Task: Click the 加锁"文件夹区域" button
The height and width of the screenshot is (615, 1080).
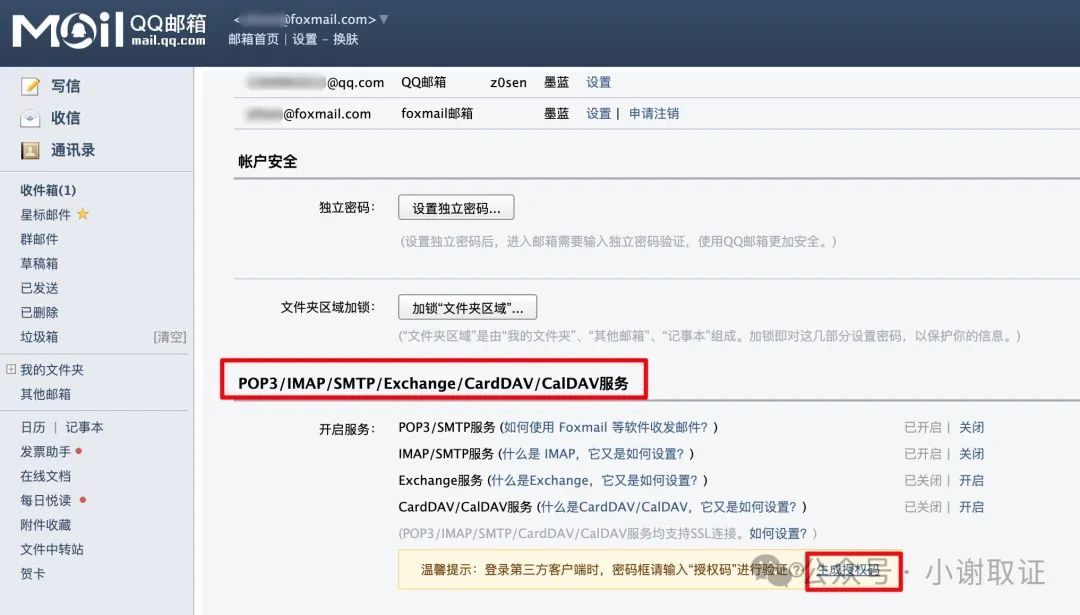Action: click(468, 308)
